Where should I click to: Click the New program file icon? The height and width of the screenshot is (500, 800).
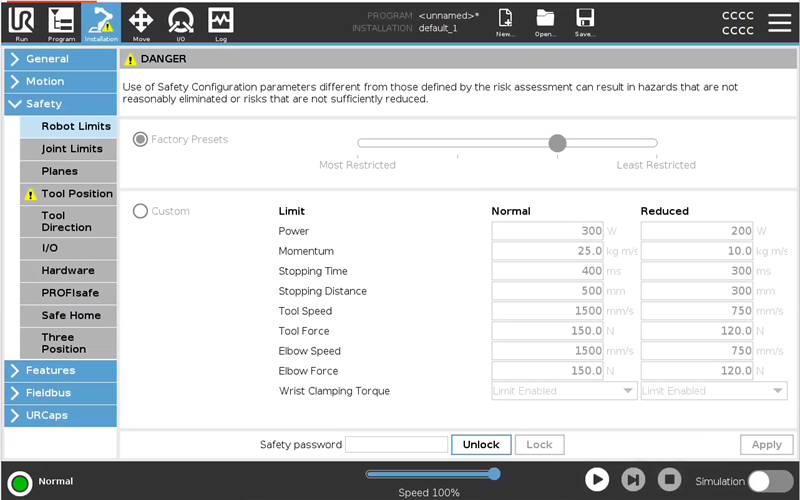pyautogui.click(x=506, y=21)
